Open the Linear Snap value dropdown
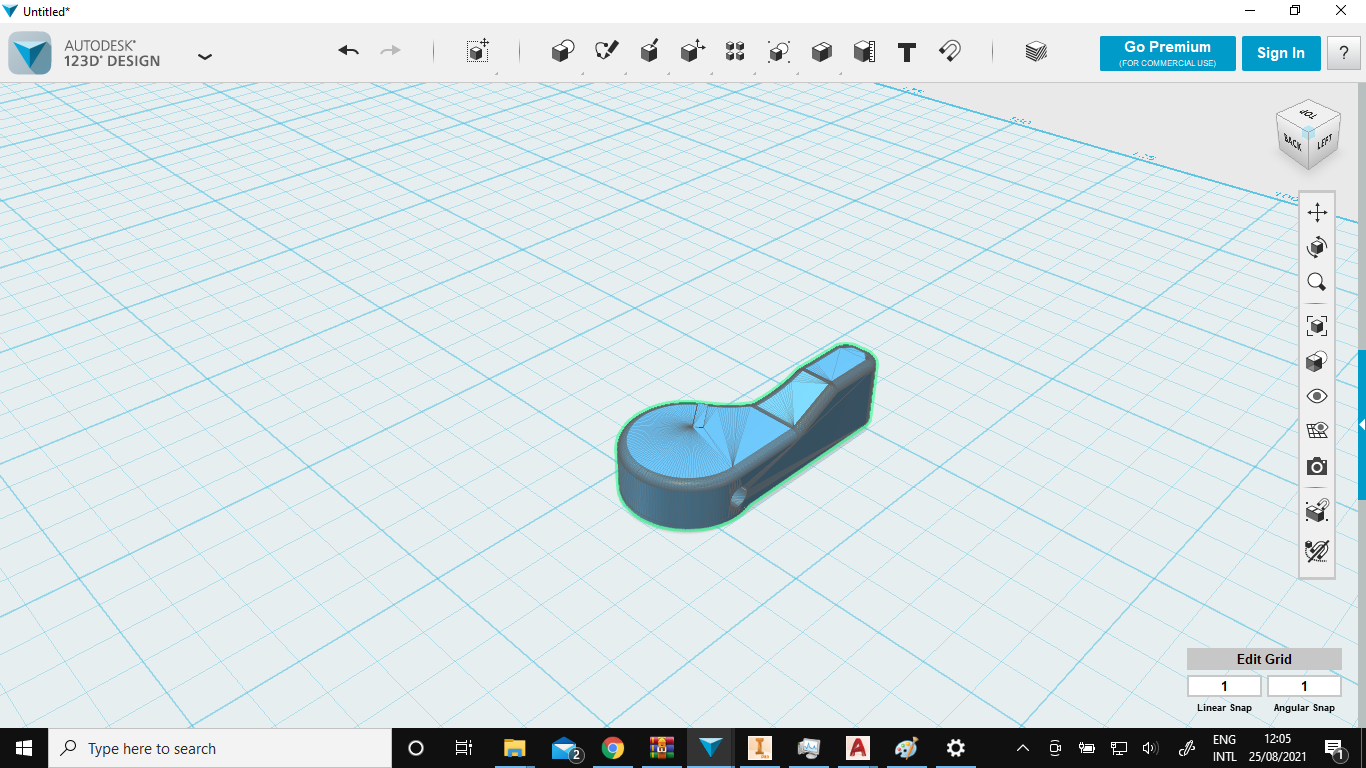The image size is (1366, 768). 1223,686
